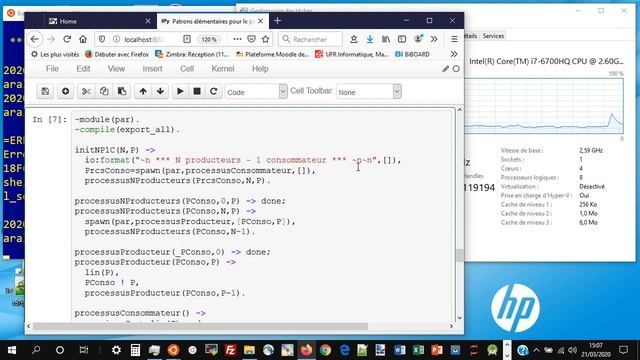Move the selected cell down
This screenshot has height=360, width=640.
coord(160,91)
